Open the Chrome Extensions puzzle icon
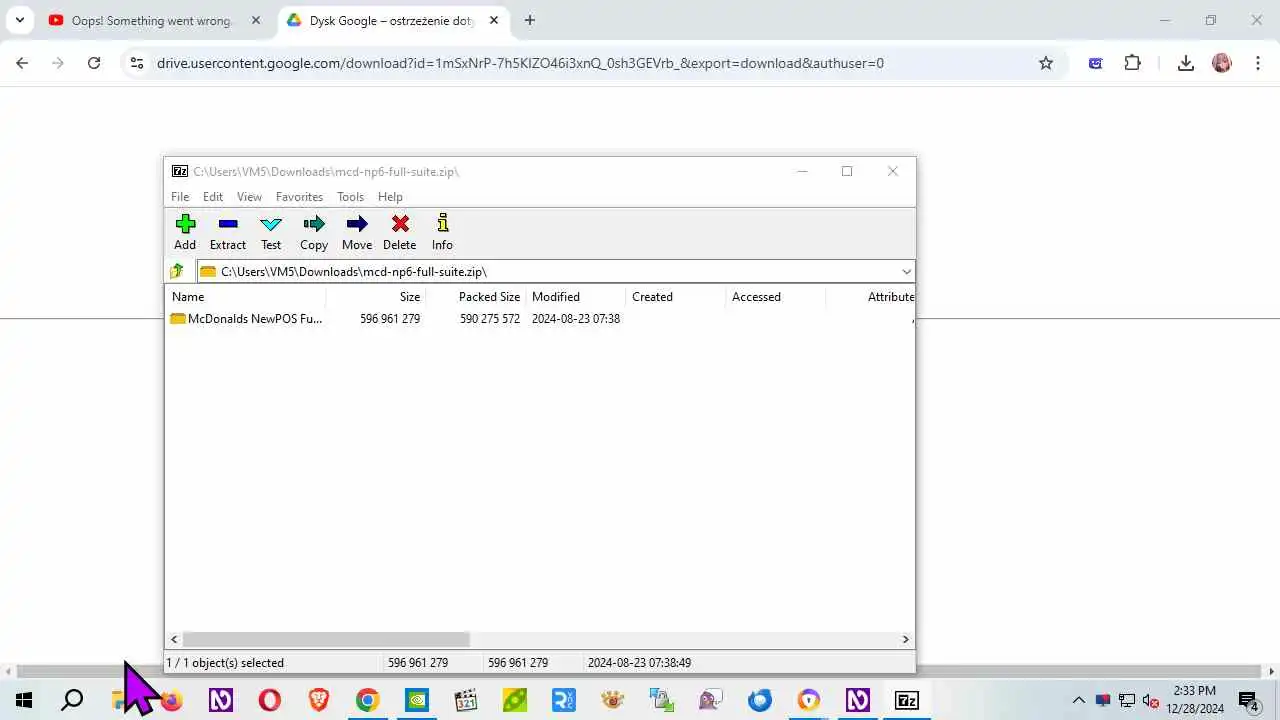 click(x=1132, y=63)
